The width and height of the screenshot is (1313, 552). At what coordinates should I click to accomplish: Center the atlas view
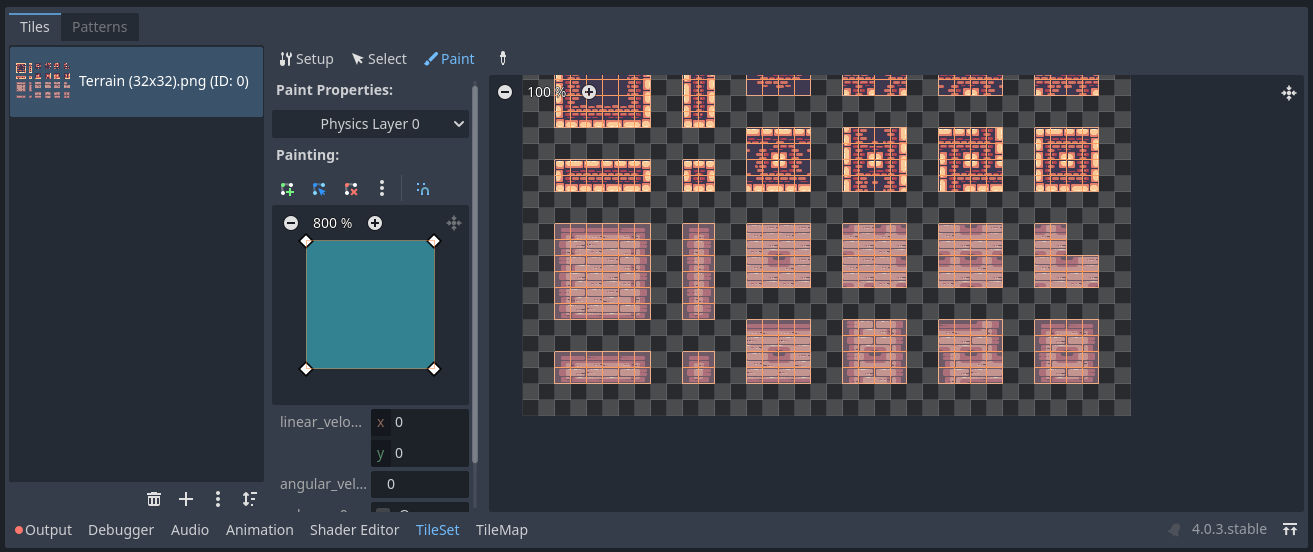pyautogui.click(x=1289, y=93)
